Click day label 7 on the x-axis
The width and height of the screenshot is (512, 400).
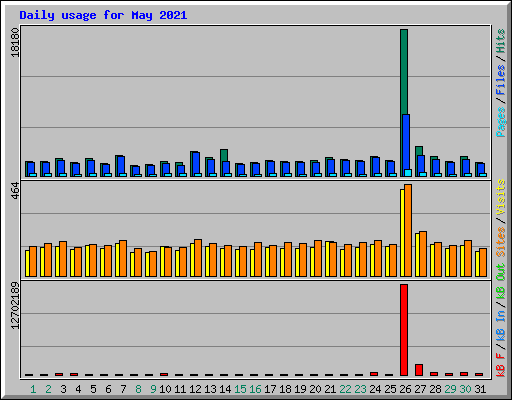[123, 389]
